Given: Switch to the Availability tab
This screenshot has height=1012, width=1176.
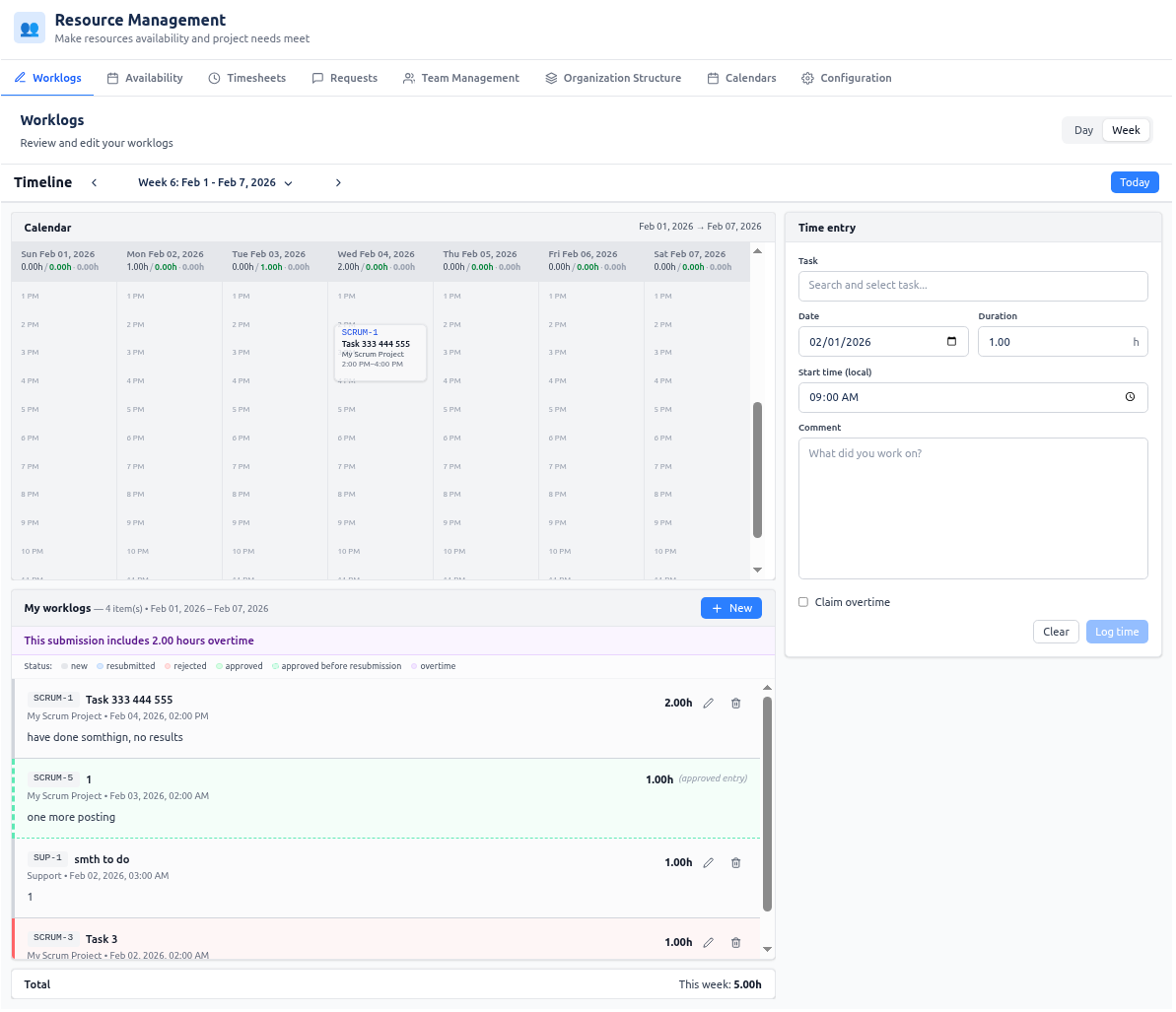Looking at the screenshot, I should [145, 77].
